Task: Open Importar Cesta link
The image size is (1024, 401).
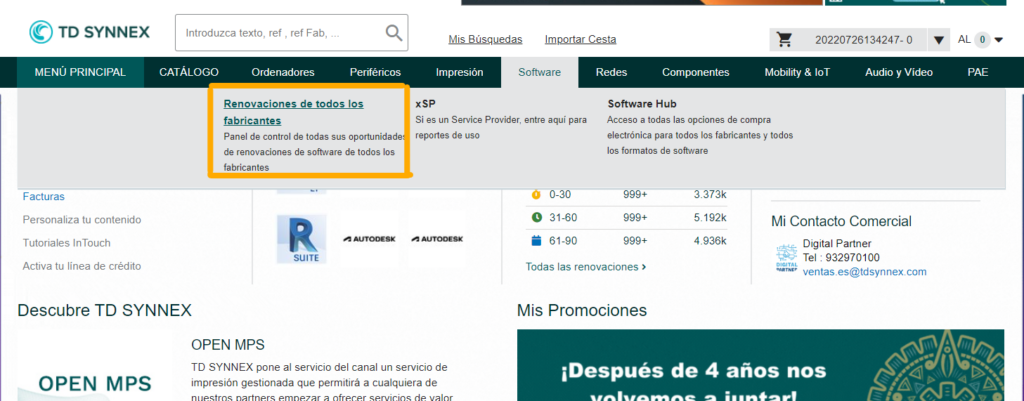Action: (581, 39)
